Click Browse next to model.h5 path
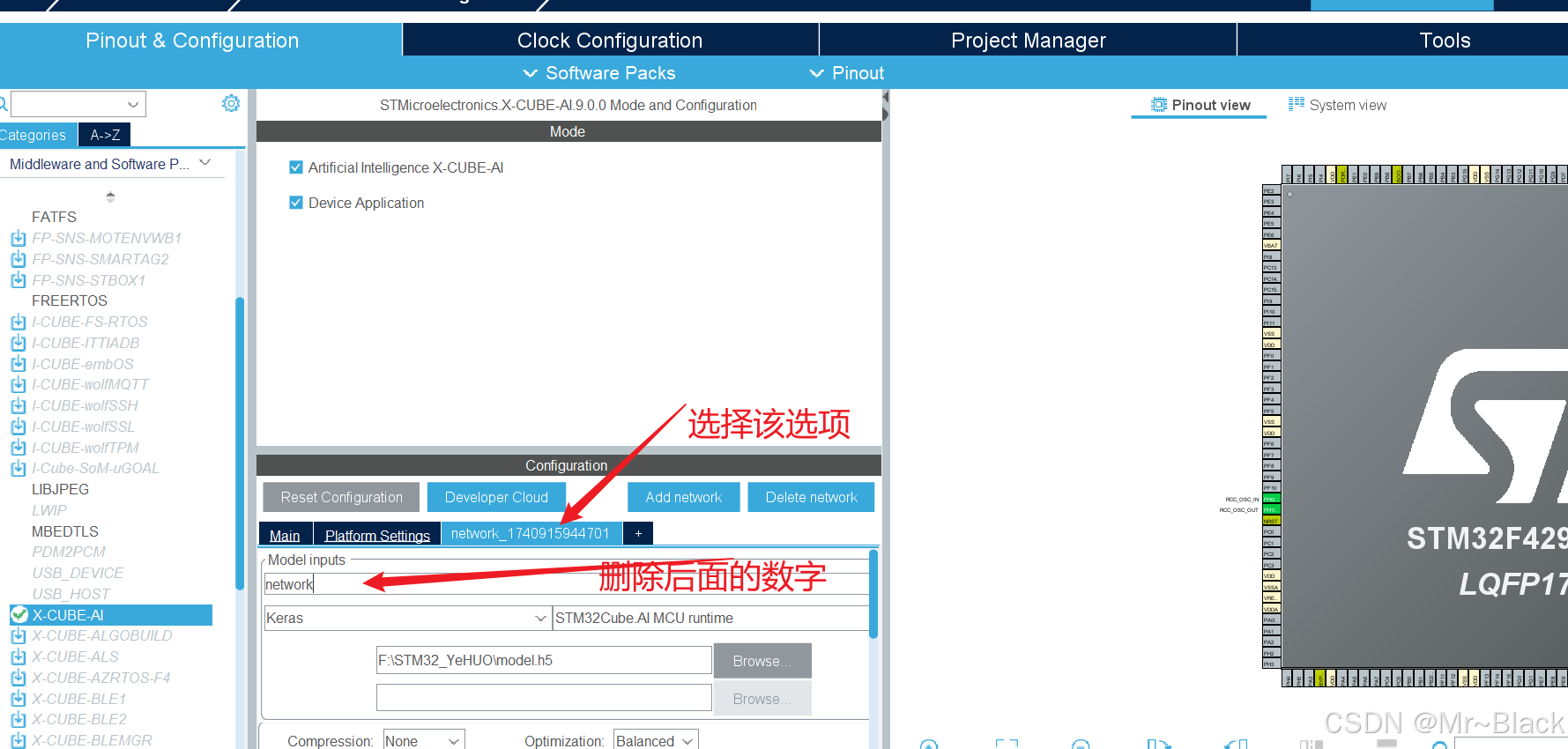The height and width of the screenshot is (749, 1568). tap(762, 660)
